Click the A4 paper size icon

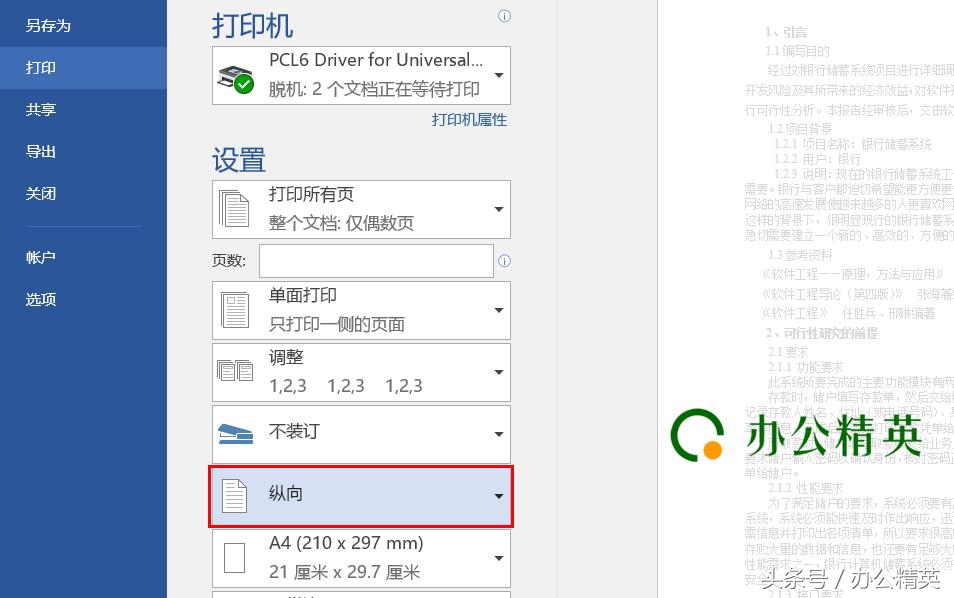click(x=234, y=557)
